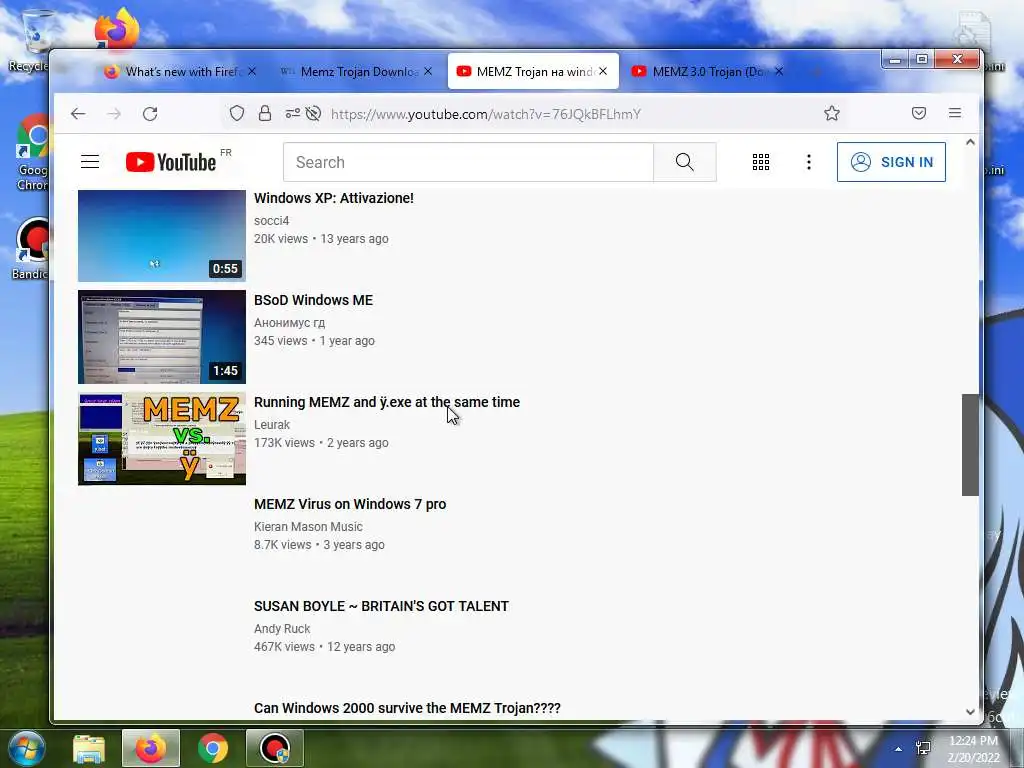This screenshot has height=768, width=1024.
Task: Bookmark this page with the star icon
Action: pyautogui.click(x=831, y=114)
